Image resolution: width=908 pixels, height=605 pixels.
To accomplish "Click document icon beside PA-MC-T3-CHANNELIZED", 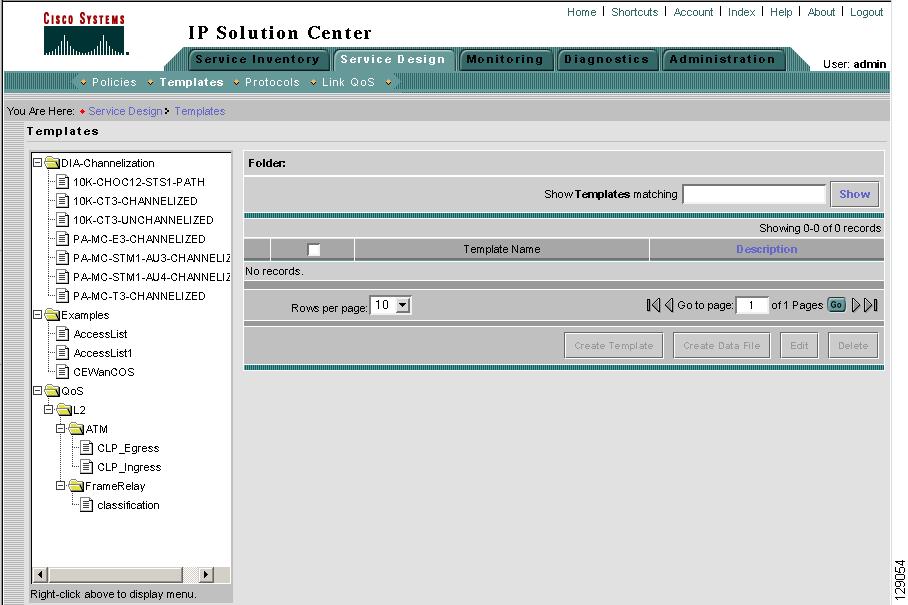I will click(x=63, y=296).
